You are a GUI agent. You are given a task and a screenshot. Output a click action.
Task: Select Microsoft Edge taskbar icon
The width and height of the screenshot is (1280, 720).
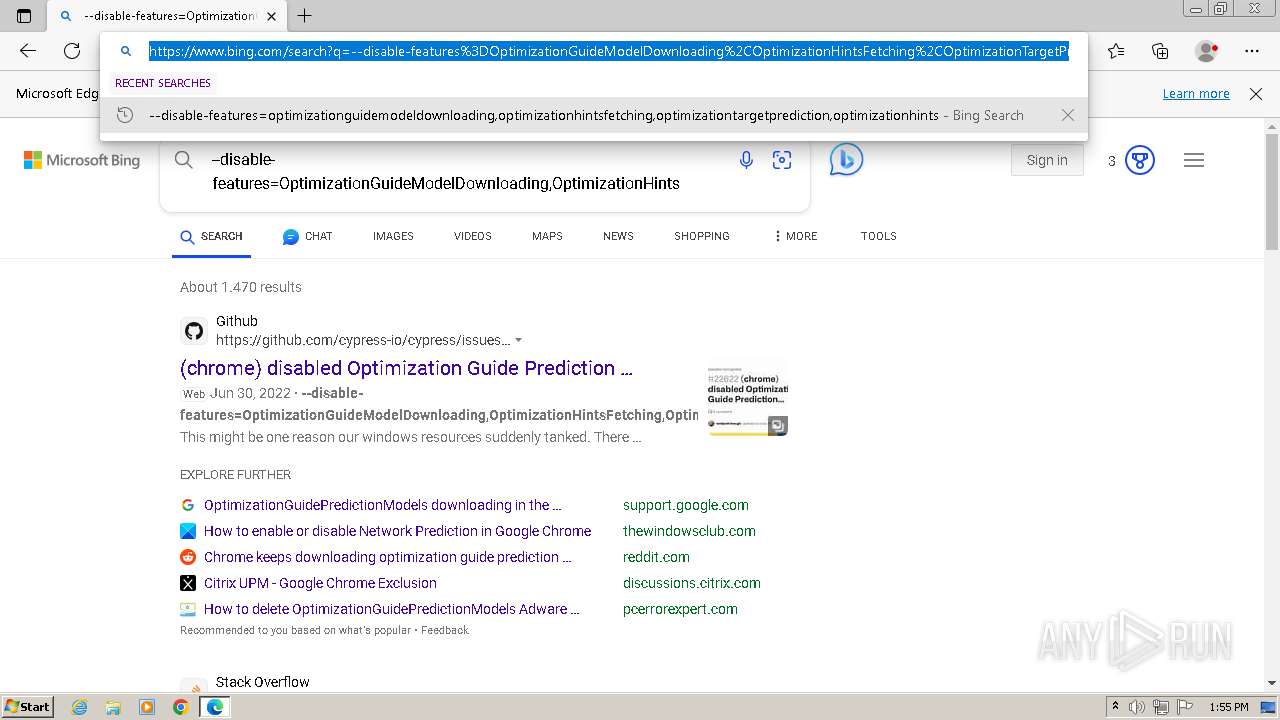tap(215, 707)
